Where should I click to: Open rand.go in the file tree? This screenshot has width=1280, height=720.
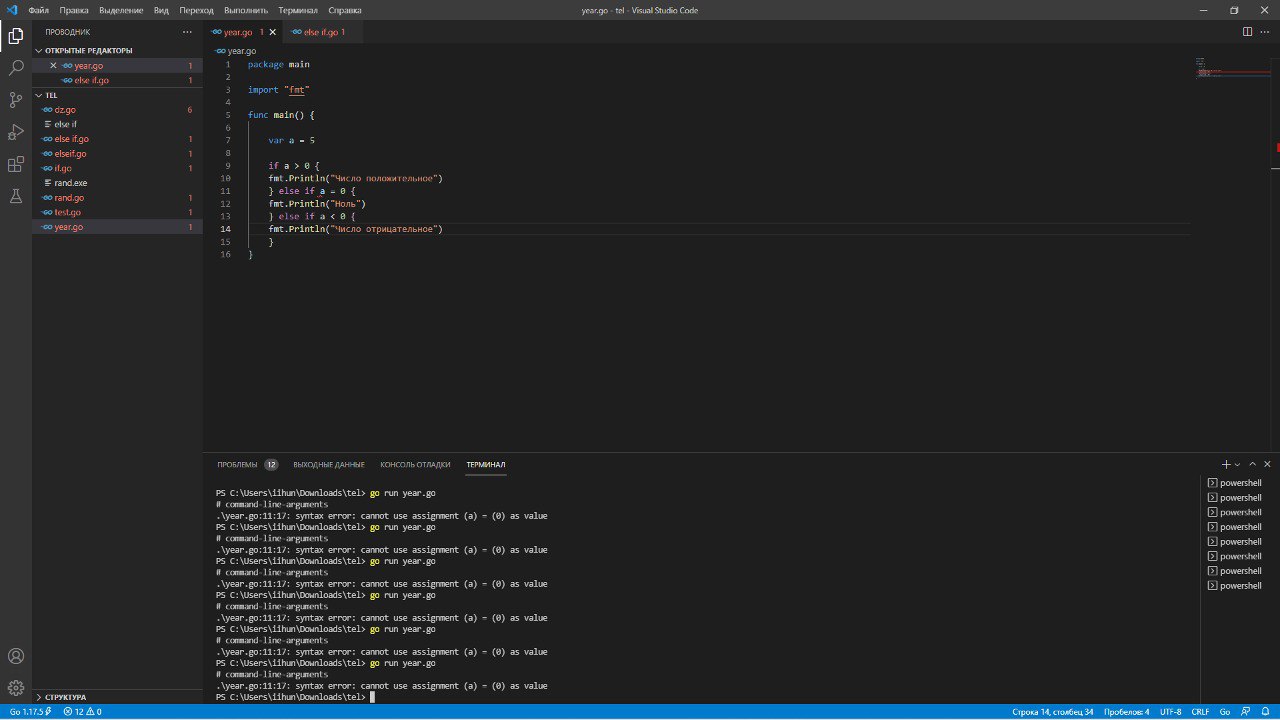point(69,198)
